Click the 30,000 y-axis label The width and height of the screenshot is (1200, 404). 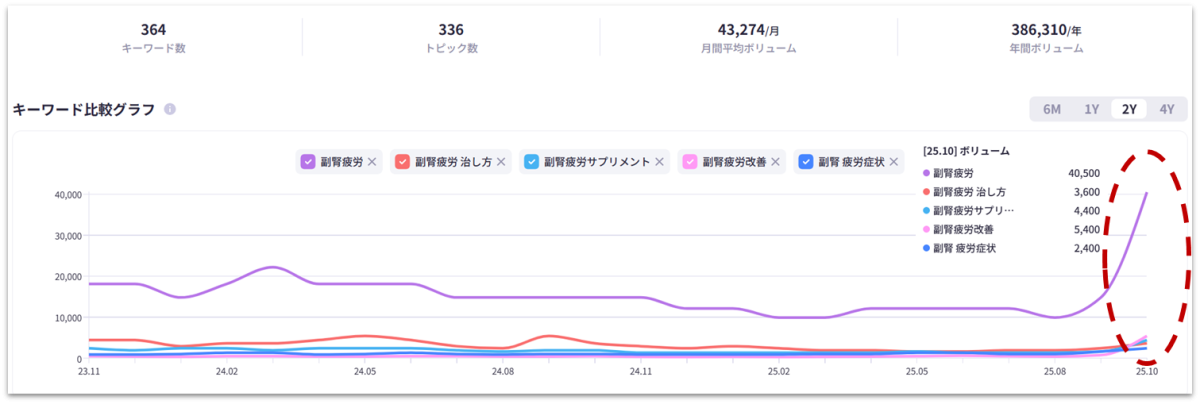pos(66,236)
